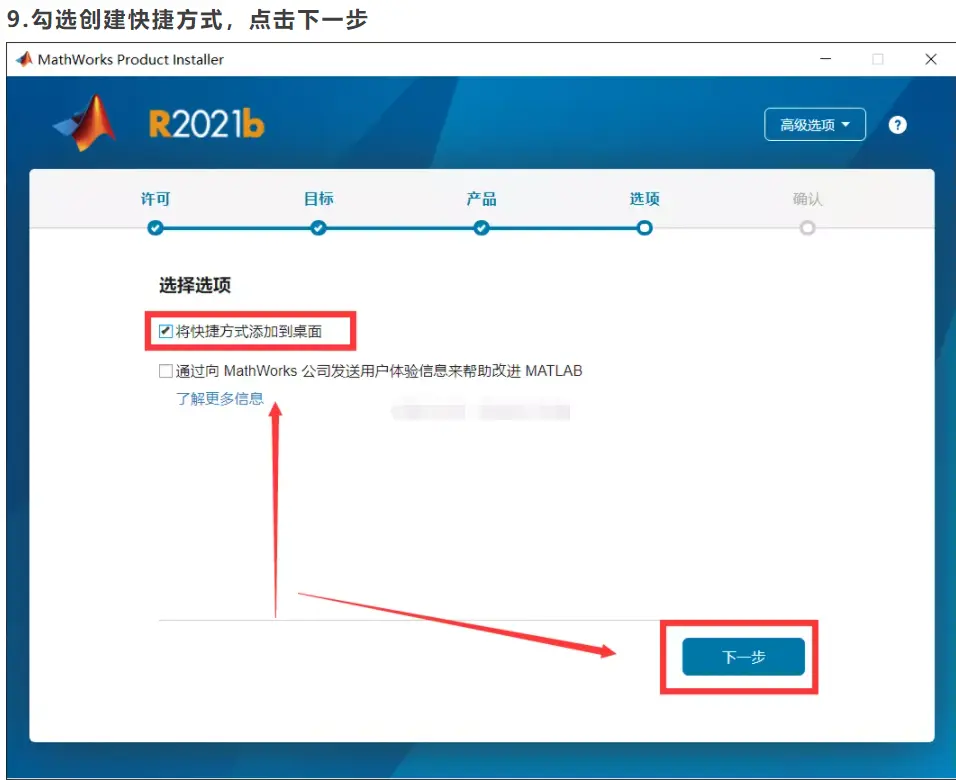Click the 目标 step checkmark circle
The image size is (956, 780).
pos(318,228)
